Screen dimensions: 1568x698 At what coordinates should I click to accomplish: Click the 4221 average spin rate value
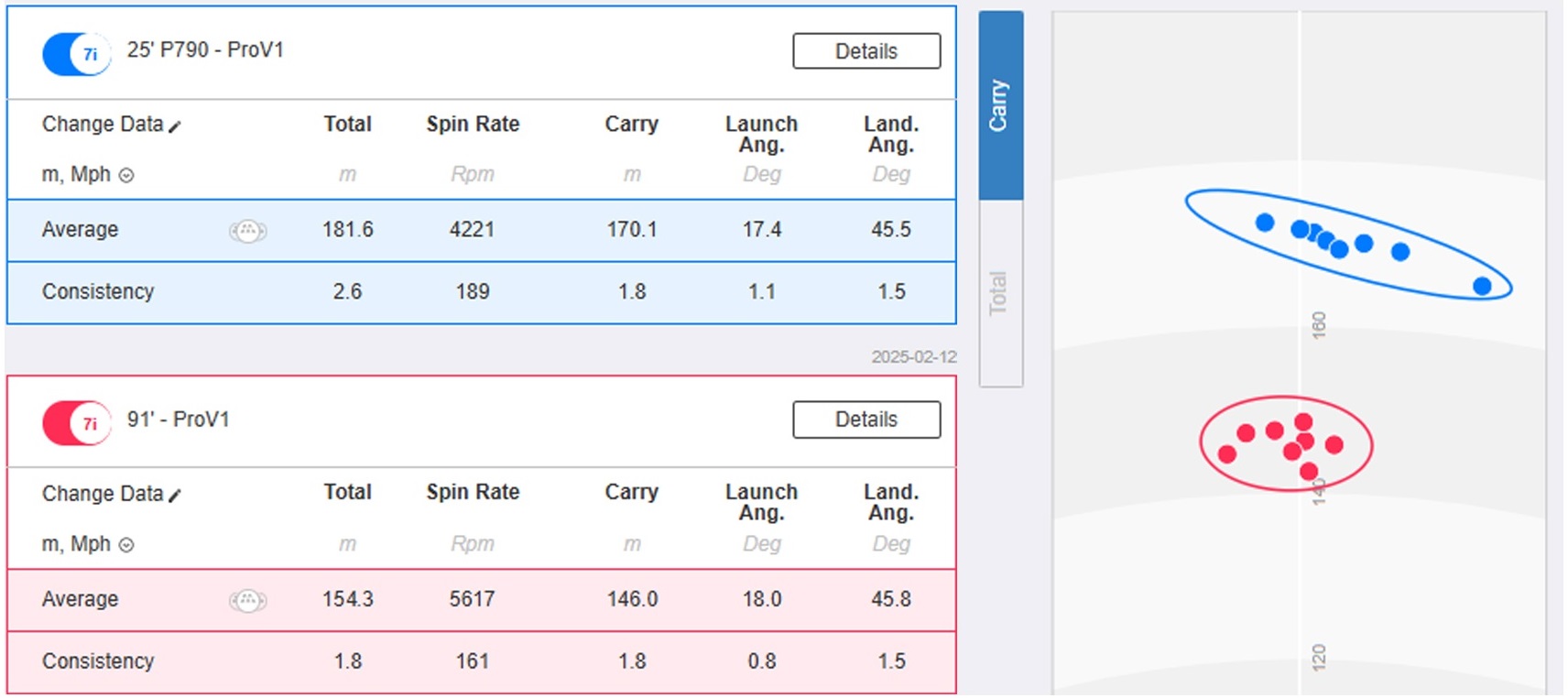coord(473,229)
